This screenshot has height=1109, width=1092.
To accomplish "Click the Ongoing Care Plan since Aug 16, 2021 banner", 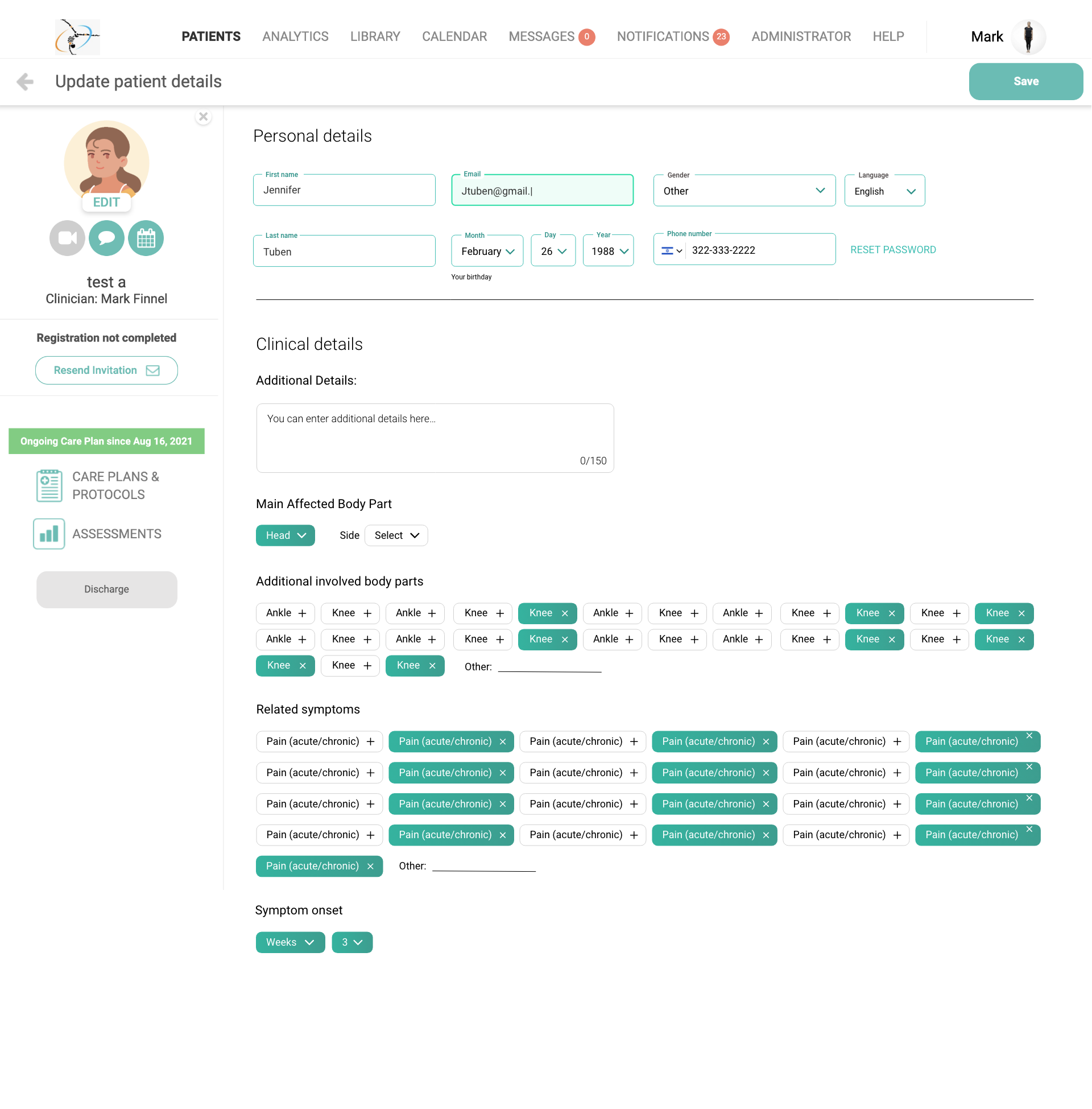I will point(107,441).
